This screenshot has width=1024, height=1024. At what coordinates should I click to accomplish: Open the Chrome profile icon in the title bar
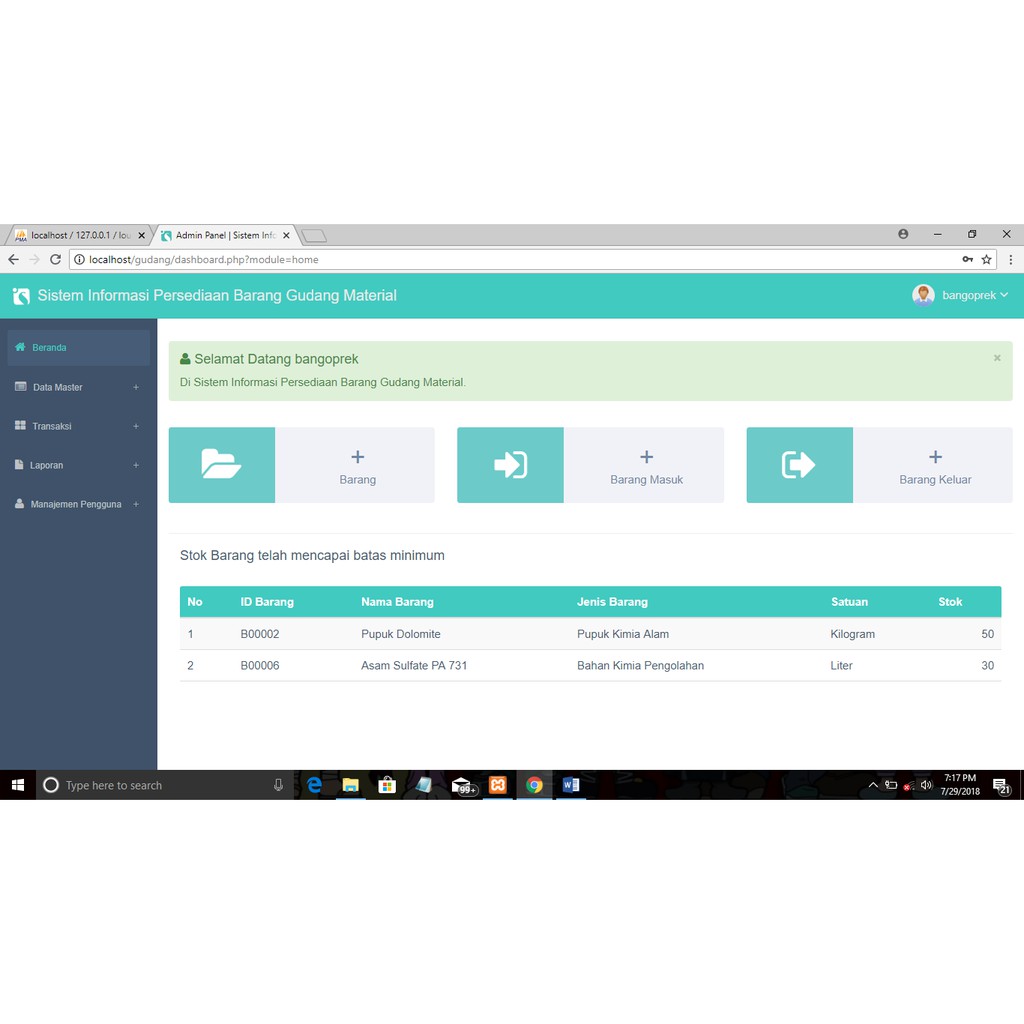tap(903, 234)
